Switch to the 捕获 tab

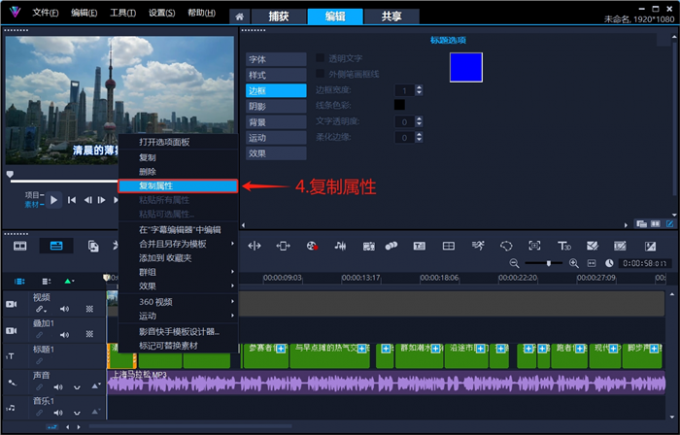tap(278, 16)
